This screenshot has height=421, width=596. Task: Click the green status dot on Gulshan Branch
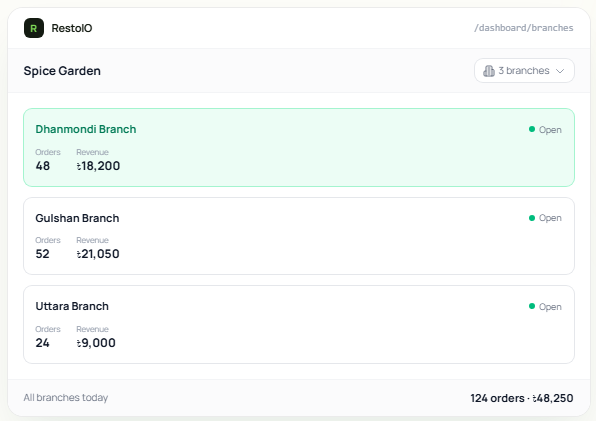coord(532,218)
